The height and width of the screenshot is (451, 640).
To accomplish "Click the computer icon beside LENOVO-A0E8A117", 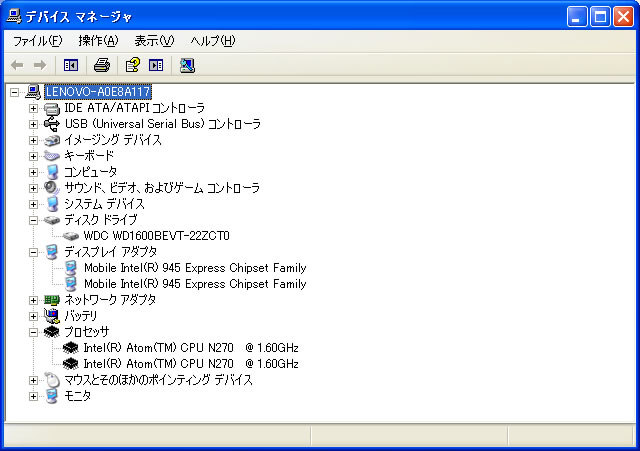I will click(33, 92).
